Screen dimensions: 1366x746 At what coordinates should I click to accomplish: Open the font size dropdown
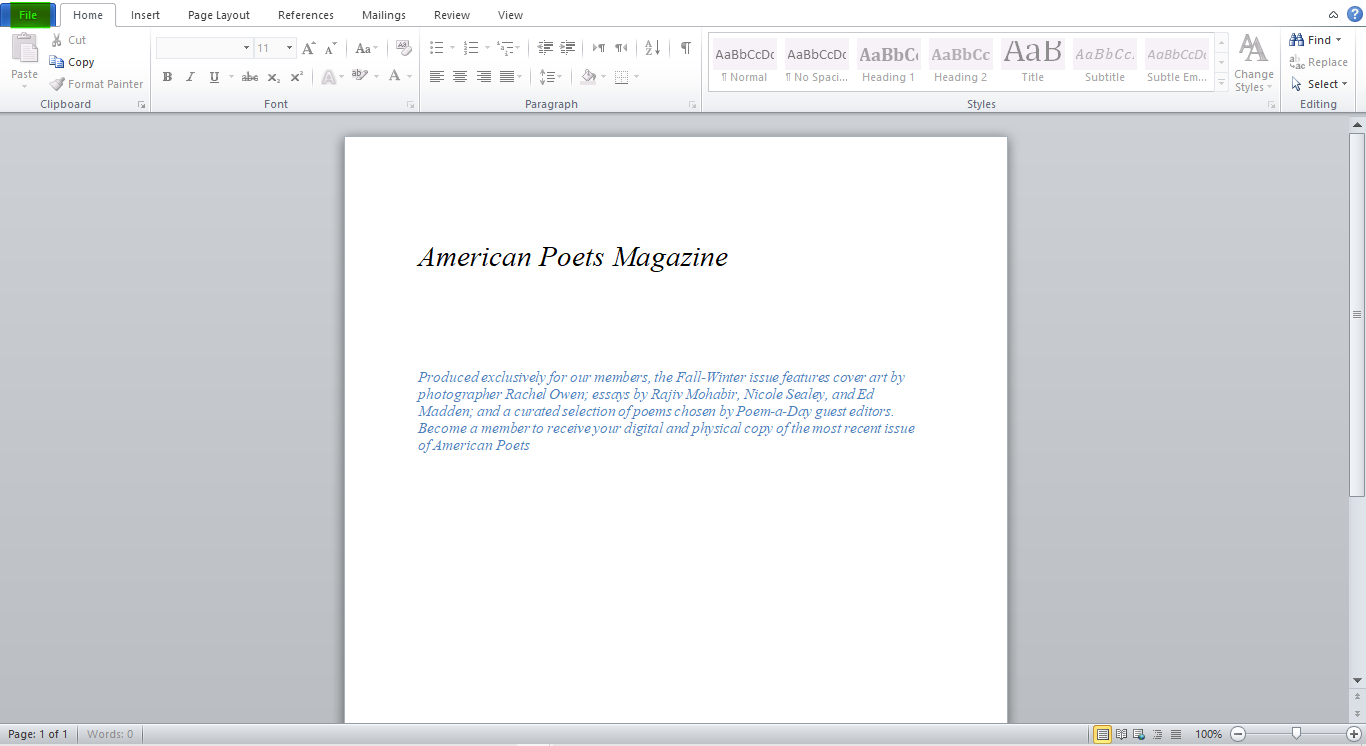click(290, 48)
